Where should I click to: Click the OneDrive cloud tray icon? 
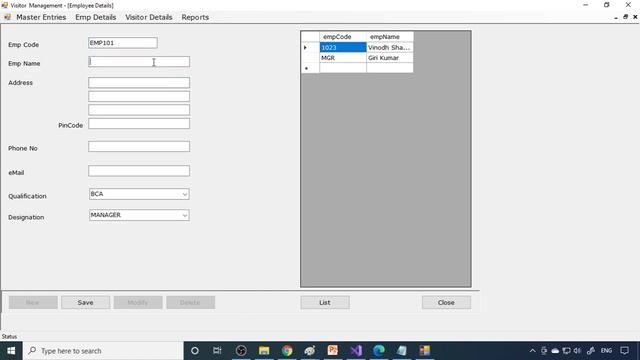coord(555,351)
